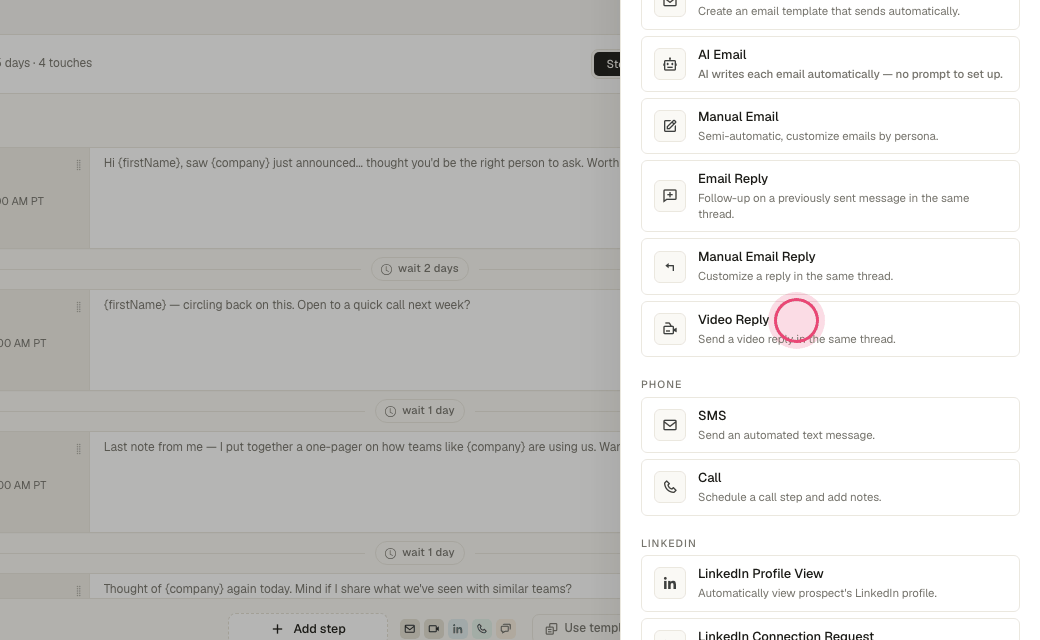1040x640 pixels.
Task: Choose the AI Email step option
Action: click(830, 64)
